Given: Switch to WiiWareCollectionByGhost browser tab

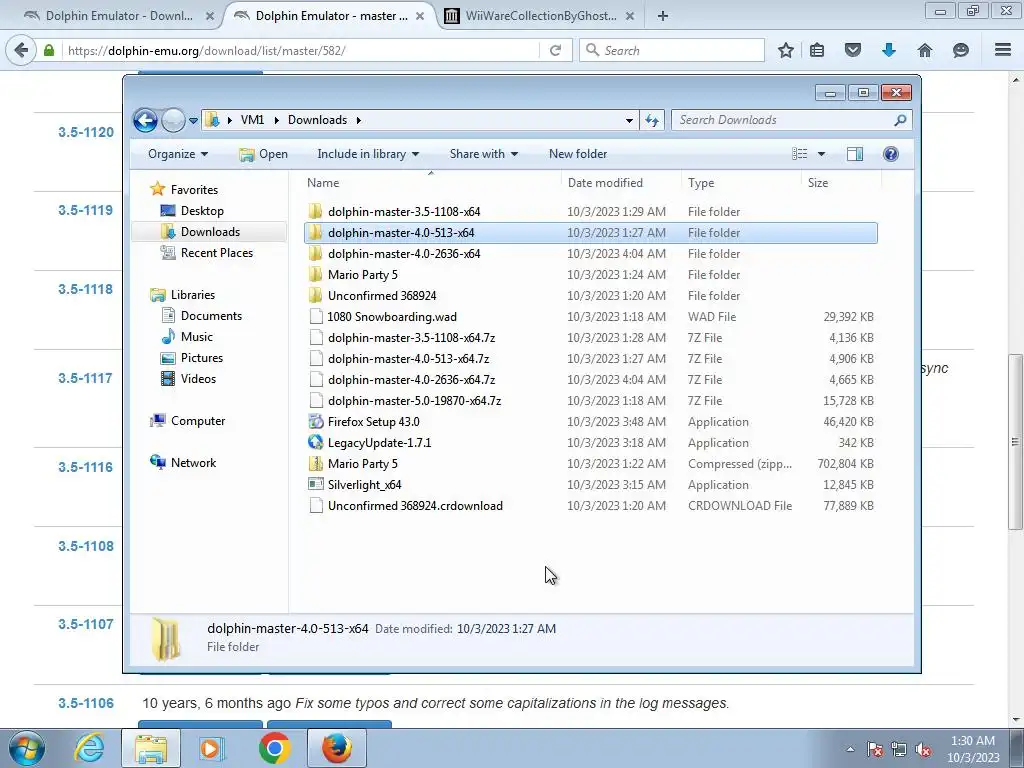Looking at the screenshot, I should (x=540, y=16).
